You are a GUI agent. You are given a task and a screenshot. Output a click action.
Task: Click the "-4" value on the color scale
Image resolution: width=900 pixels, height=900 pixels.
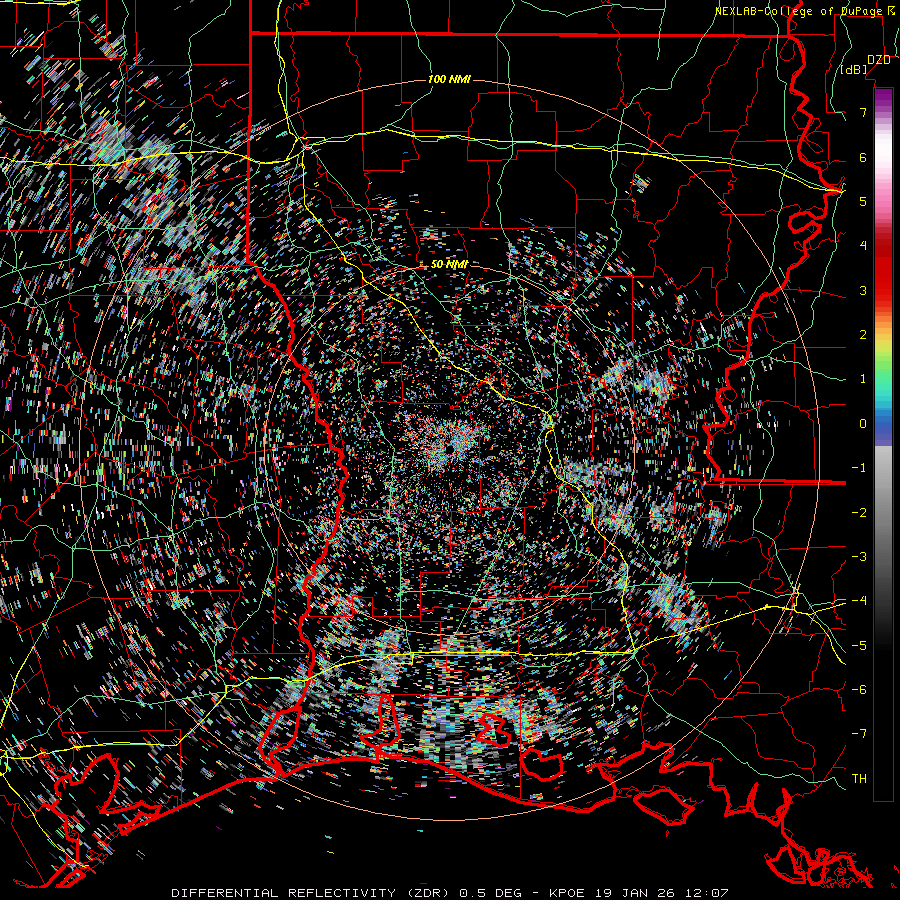click(x=859, y=601)
